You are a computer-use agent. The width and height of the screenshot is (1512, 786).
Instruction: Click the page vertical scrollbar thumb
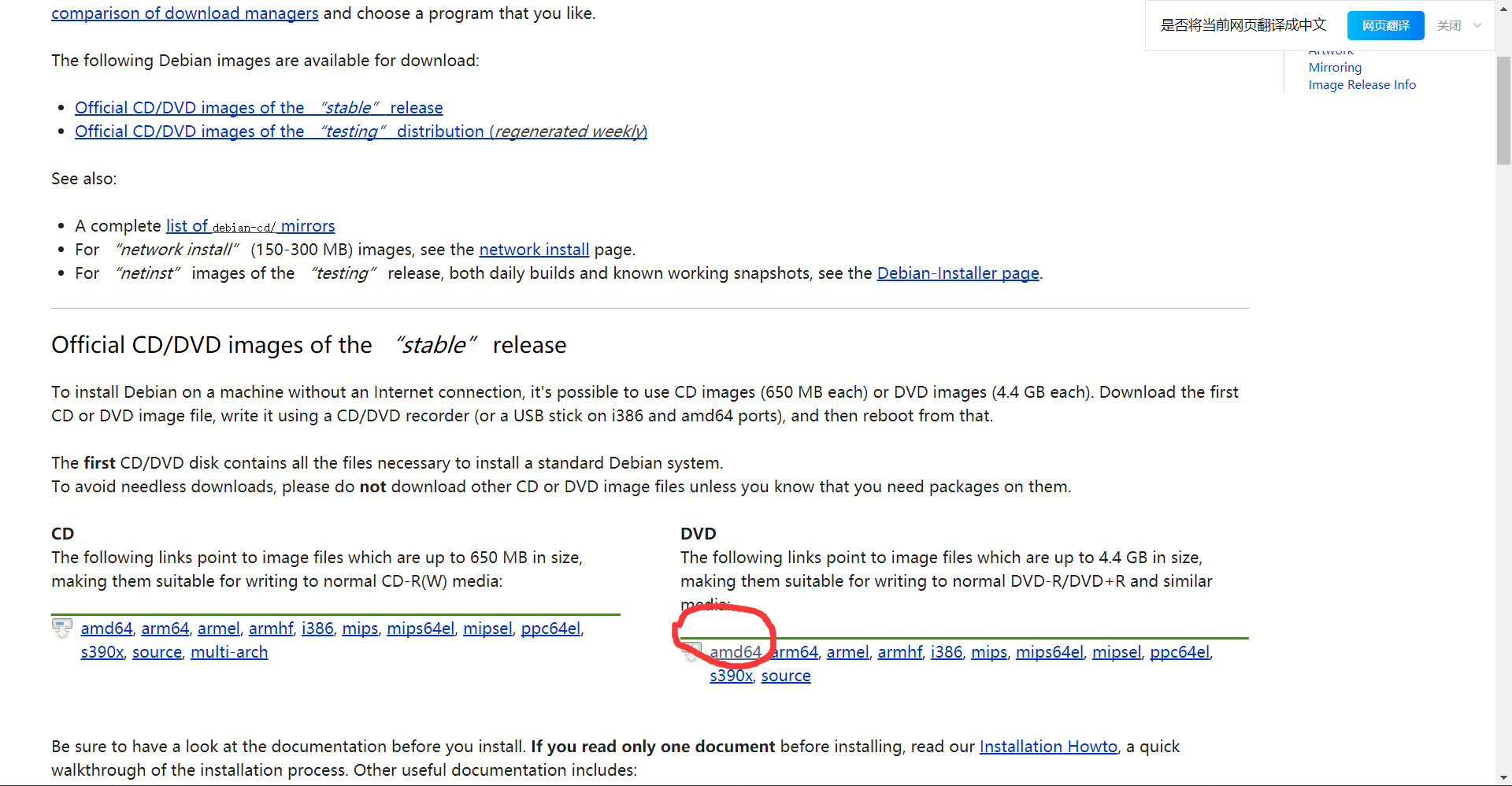pos(1503,110)
